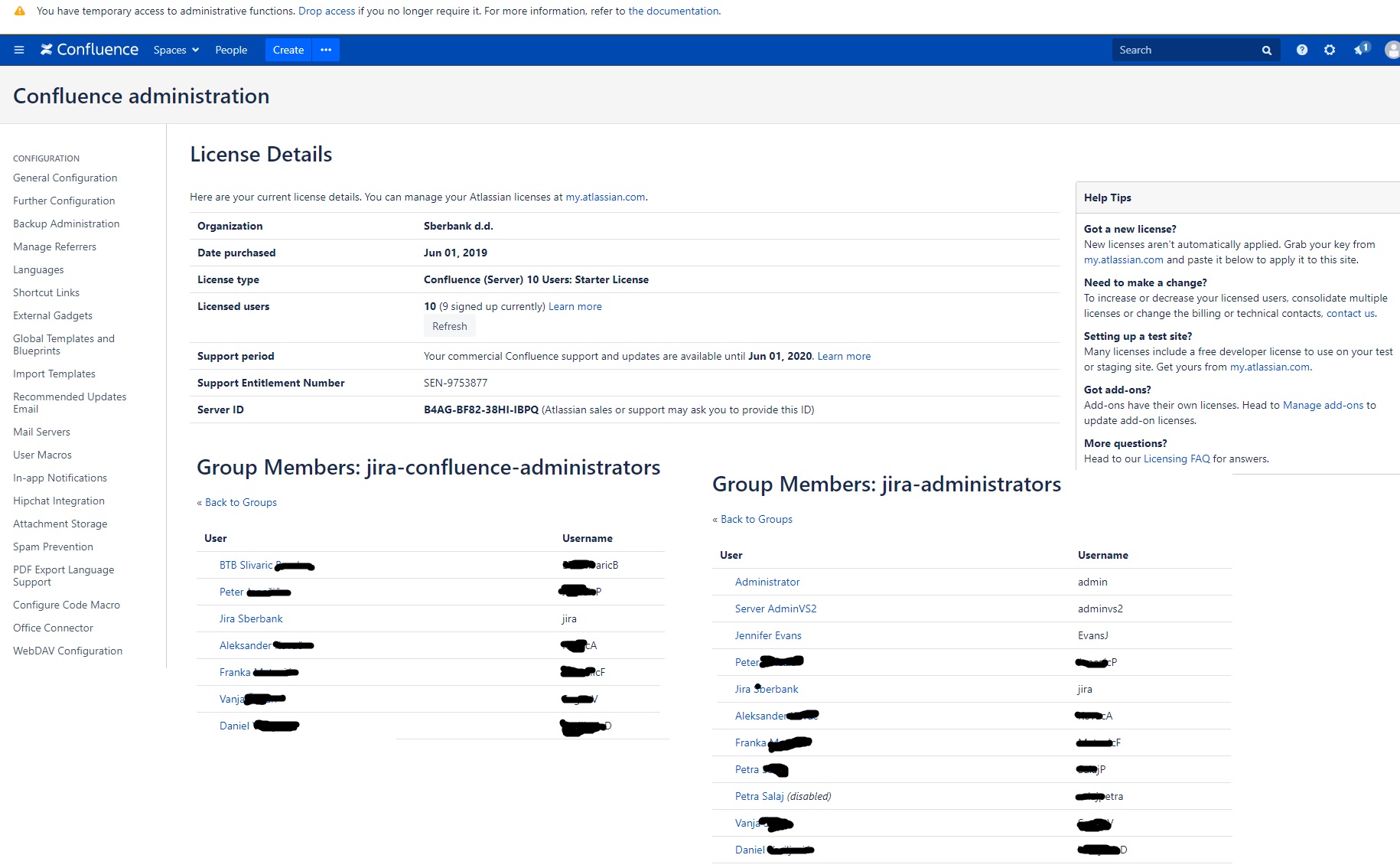1400x868 pixels.
Task: Click Back to Groups under jira-administrators
Action: (757, 519)
